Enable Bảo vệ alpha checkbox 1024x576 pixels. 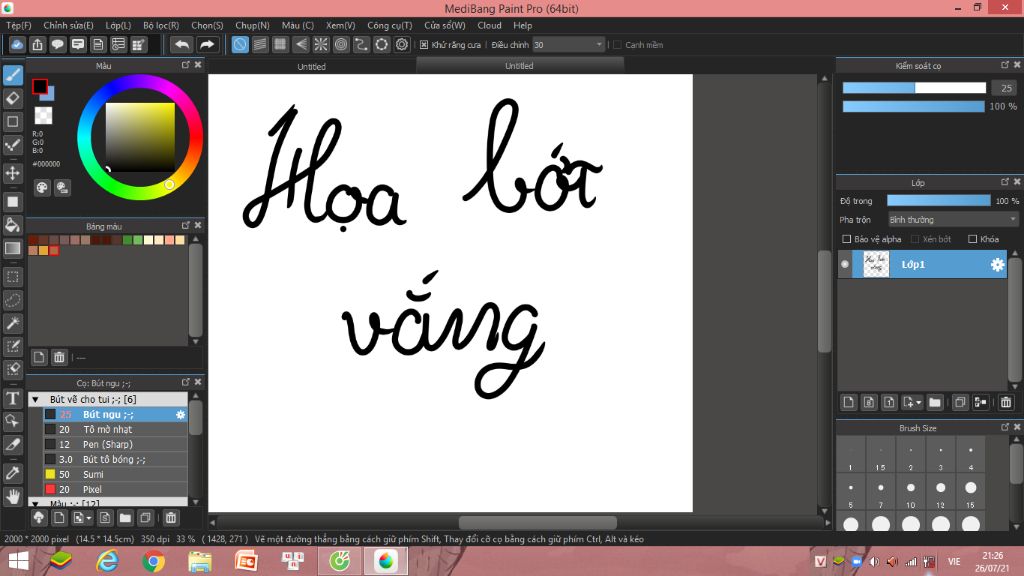tap(846, 239)
